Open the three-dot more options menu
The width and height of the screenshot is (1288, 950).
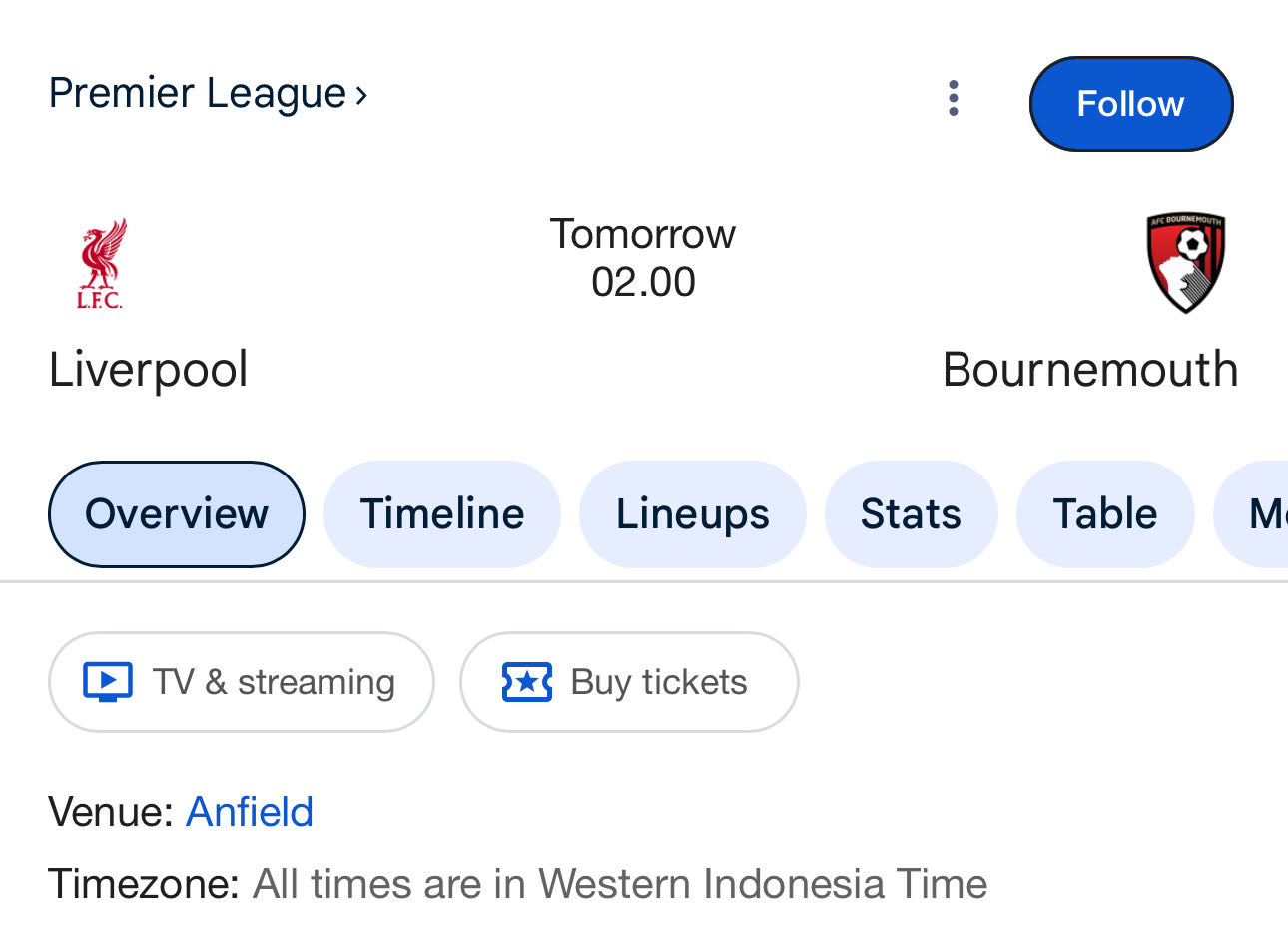pyautogui.click(x=954, y=98)
